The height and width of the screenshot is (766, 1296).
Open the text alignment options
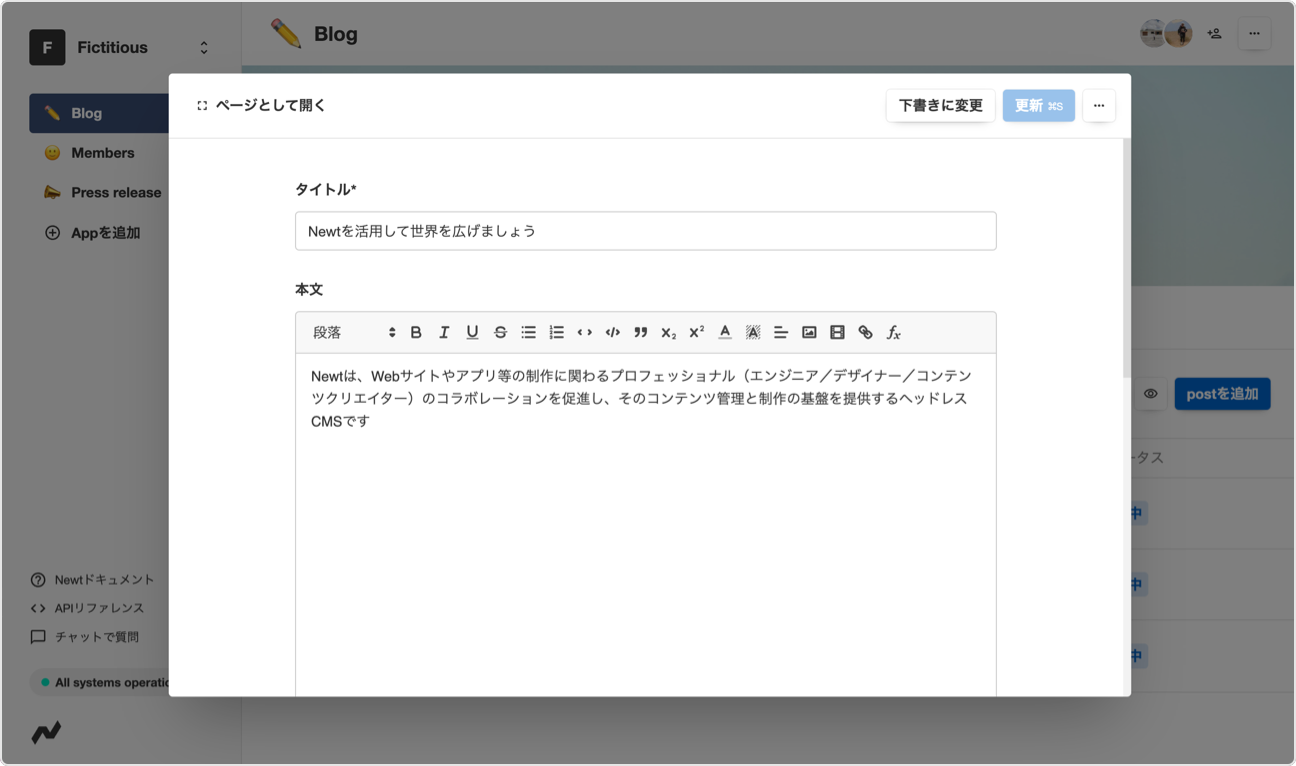pyautogui.click(x=781, y=333)
